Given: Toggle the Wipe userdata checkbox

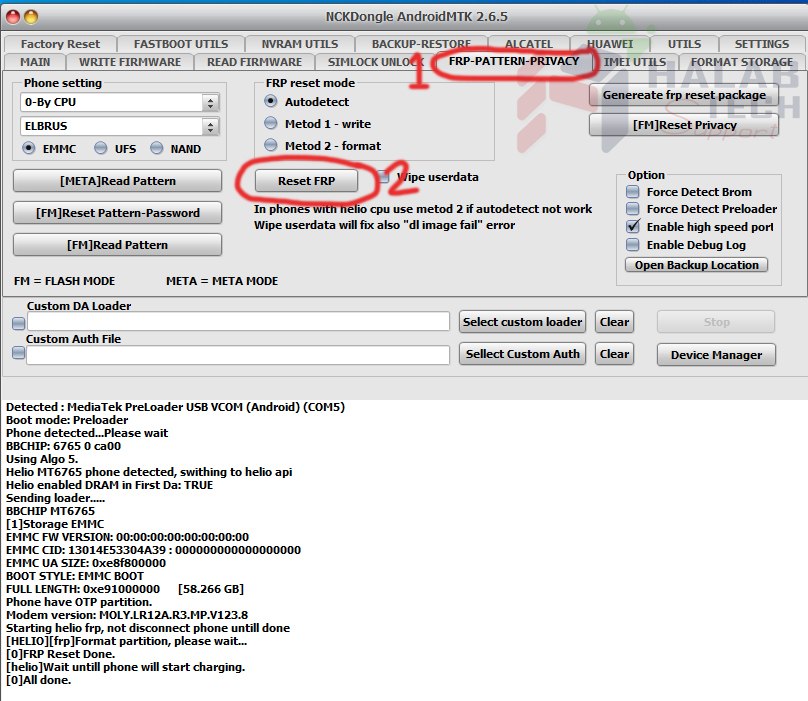Looking at the screenshot, I should tap(384, 177).
